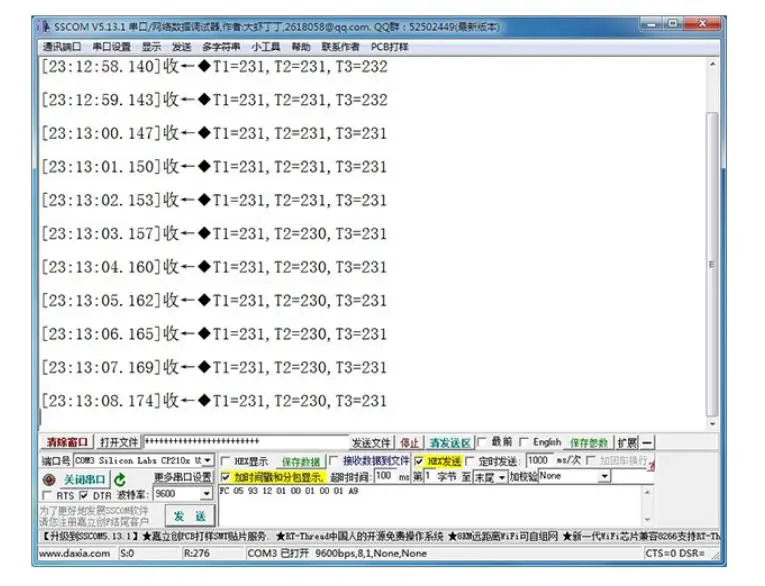This screenshot has width=765, height=586.
Task: Click the send text box containing FC 05 93
Action: (x=431, y=505)
